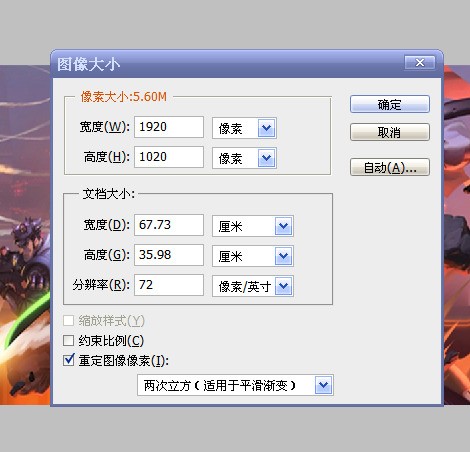Close the 图像大小 dialog
Viewport: 470px width, 452px height.
pos(420,62)
